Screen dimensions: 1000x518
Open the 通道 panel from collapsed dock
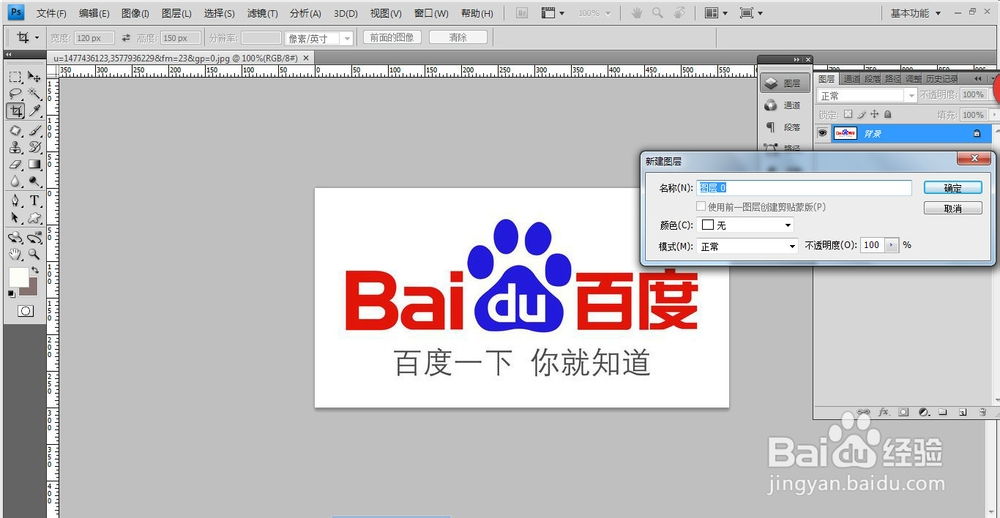coord(784,105)
